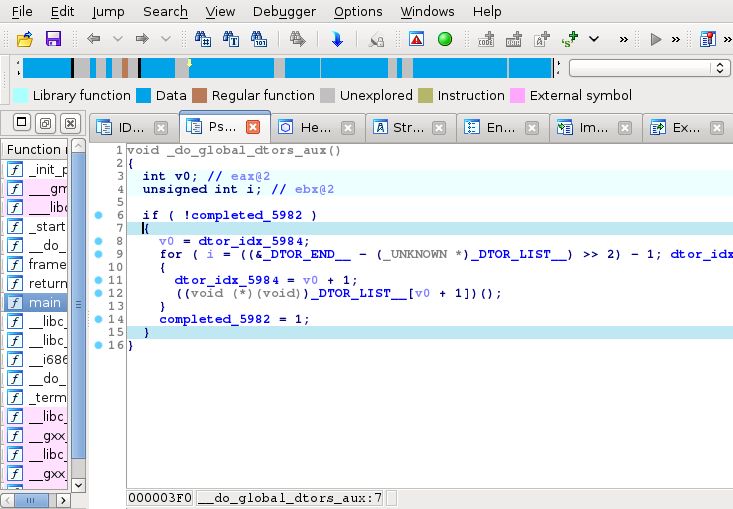Jump back with the left arrow
This screenshot has height=509, width=733.
click(x=93, y=39)
